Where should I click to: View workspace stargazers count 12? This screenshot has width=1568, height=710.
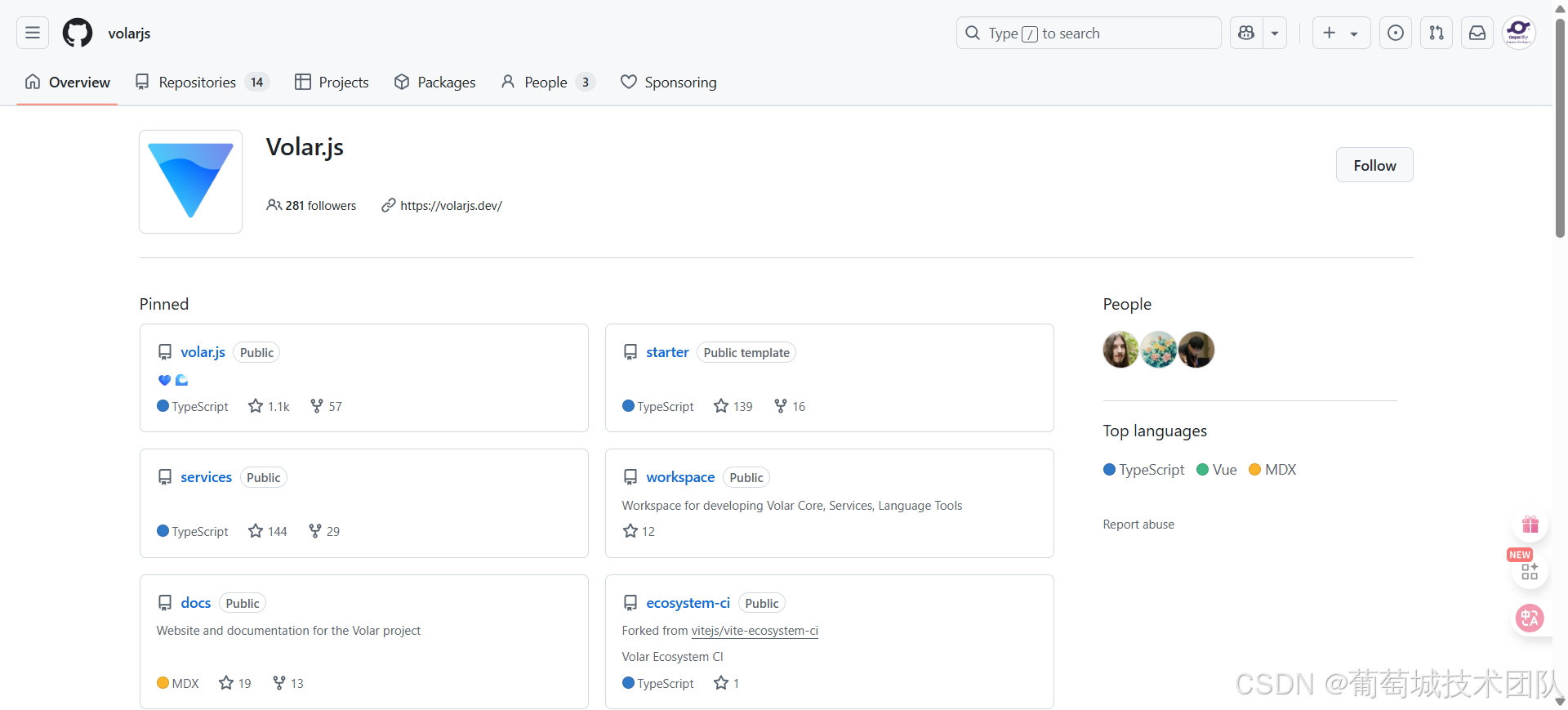click(639, 531)
